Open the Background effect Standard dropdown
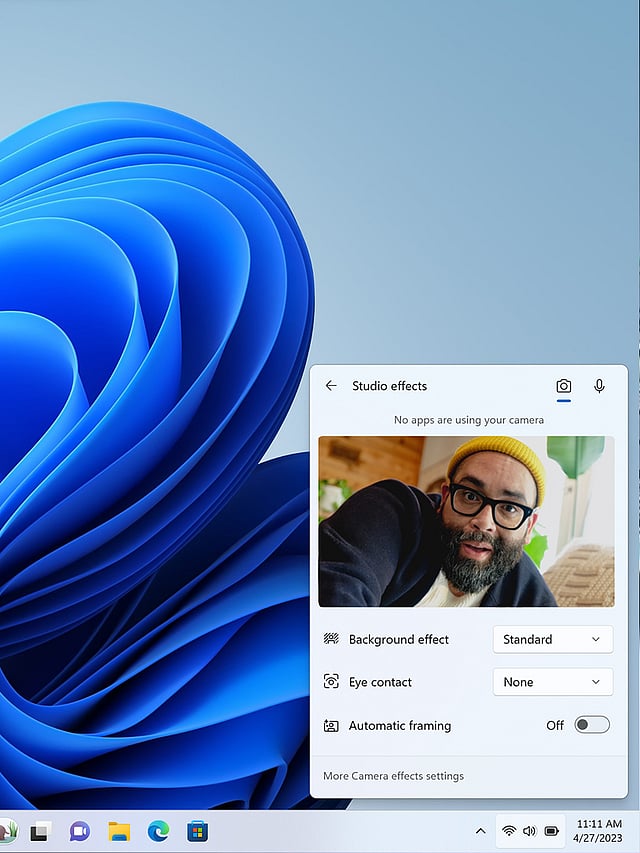640x853 pixels. point(552,639)
